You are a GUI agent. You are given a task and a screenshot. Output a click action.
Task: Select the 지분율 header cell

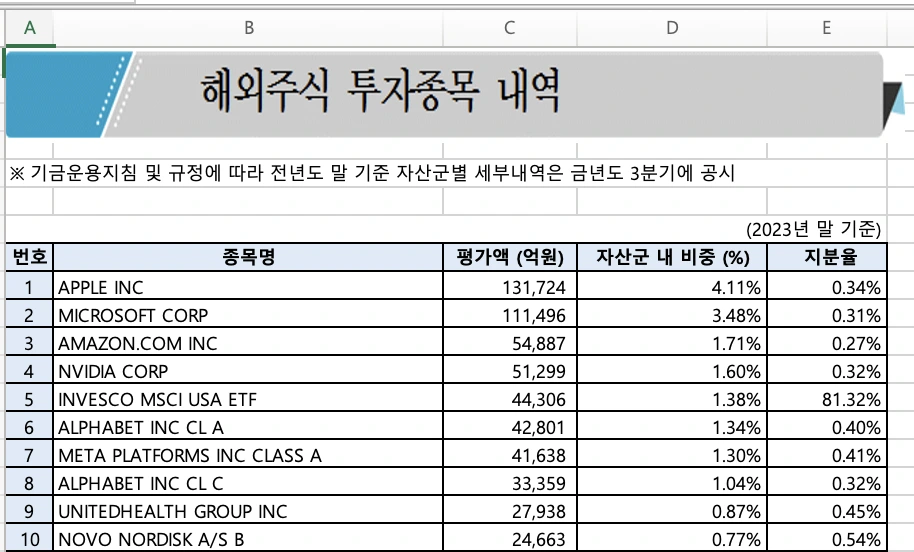(x=827, y=257)
